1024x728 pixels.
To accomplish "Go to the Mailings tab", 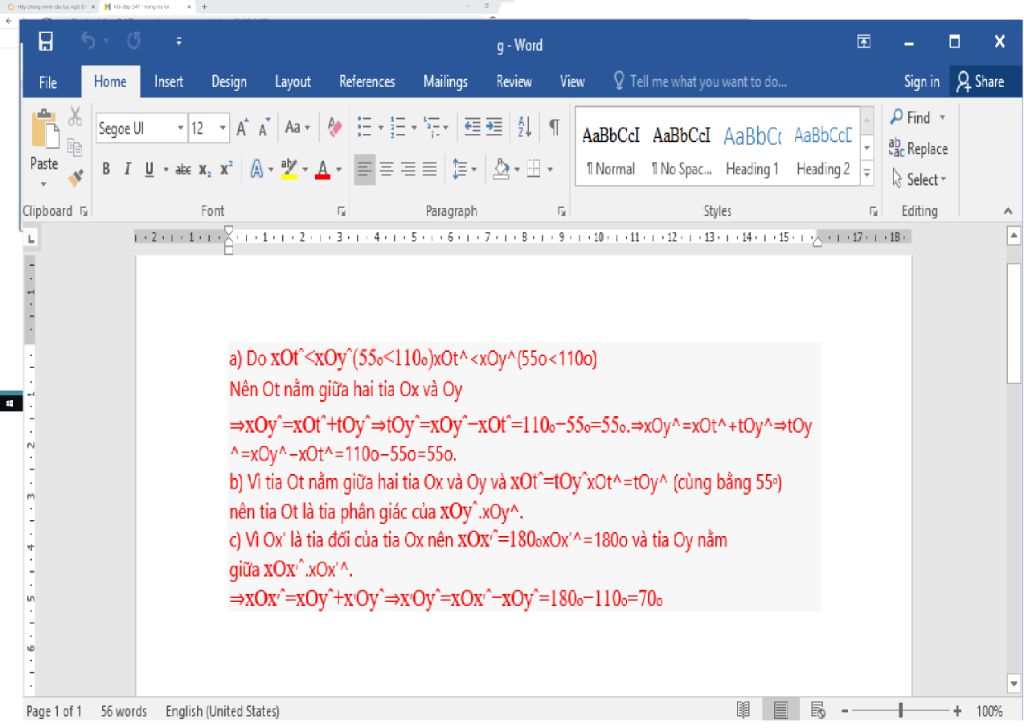I will tap(445, 82).
